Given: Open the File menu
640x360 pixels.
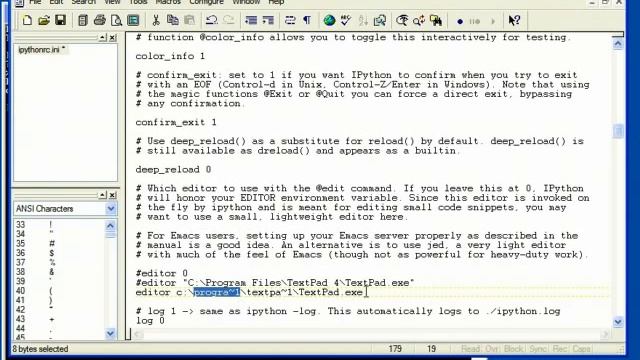Looking at the screenshot, I should coord(35,2).
